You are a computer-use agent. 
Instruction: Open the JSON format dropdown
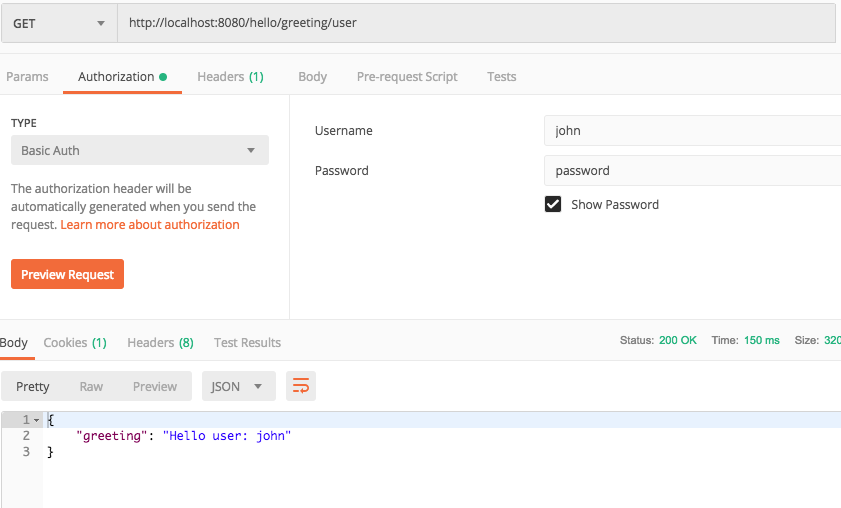pyautogui.click(x=239, y=386)
